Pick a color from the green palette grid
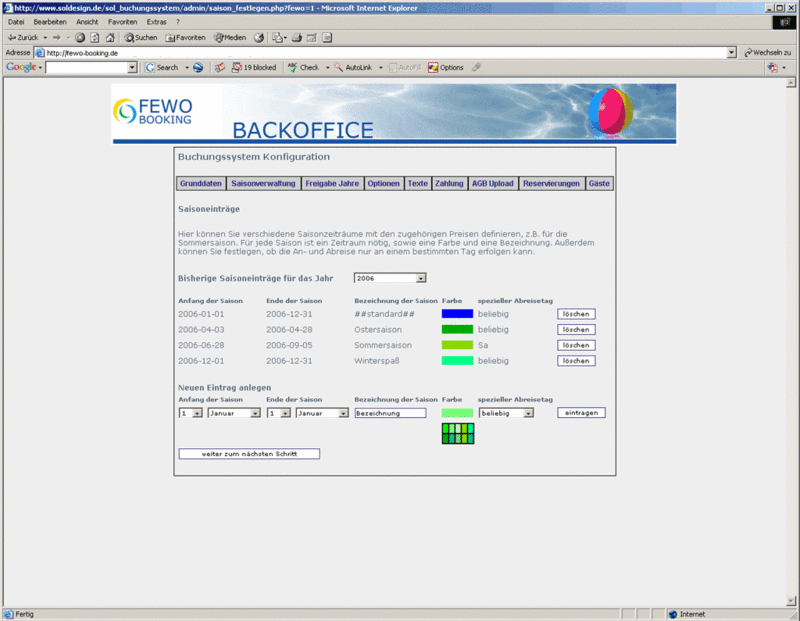 point(458,433)
